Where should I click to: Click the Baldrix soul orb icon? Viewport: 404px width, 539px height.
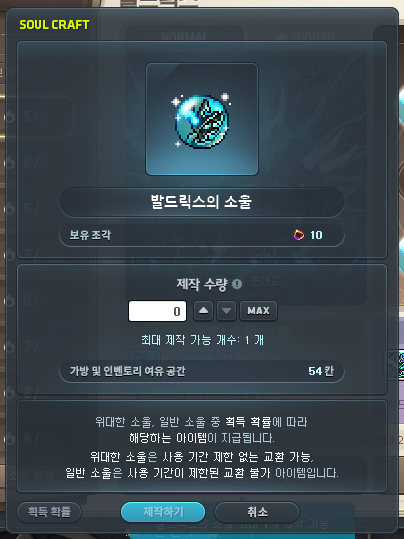(x=202, y=119)
